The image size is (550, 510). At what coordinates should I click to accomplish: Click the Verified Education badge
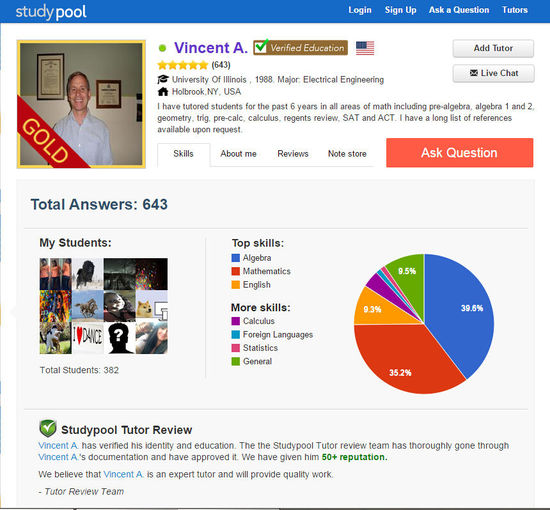click(x=301, y=47)
